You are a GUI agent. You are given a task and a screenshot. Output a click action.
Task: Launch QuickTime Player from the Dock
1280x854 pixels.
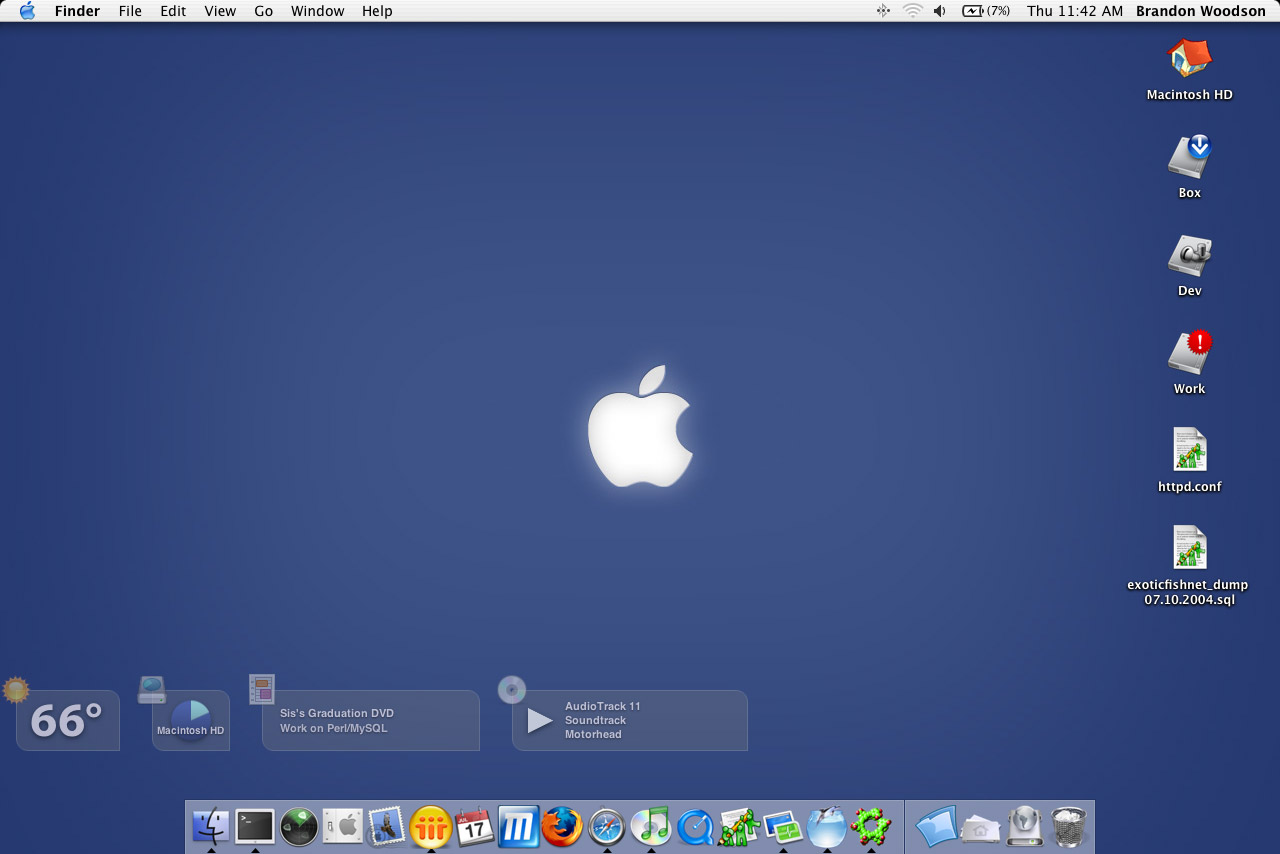point(695,826)
